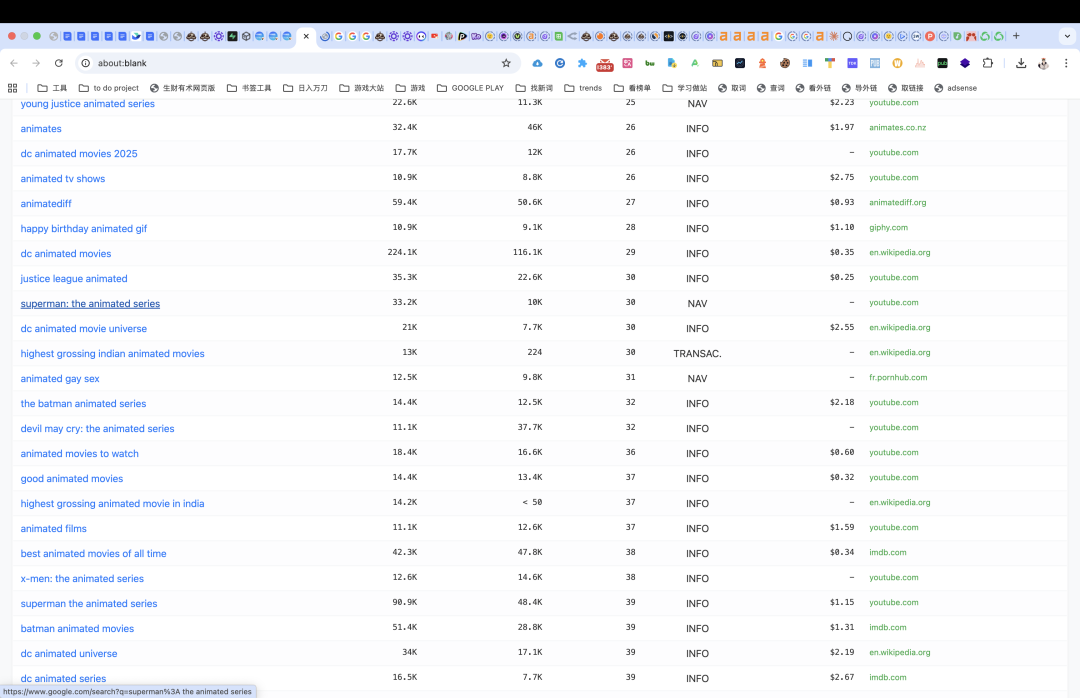The width and height of the screenshot is (1080, 698).
Task: Bookmark this page with the star icon
Action: click(506, 63)
